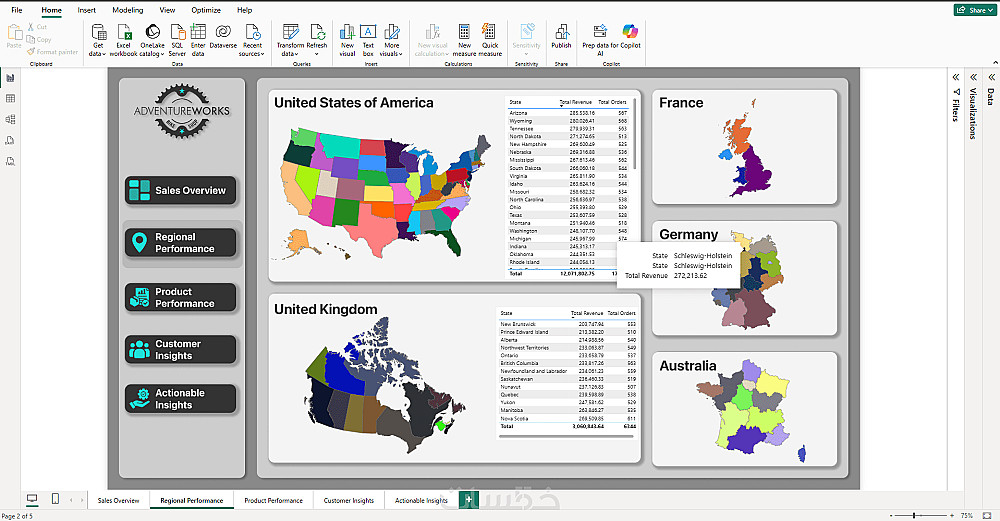Expand the Data pane
Viewport: 1000px width, 521px height.
(991, 77)
